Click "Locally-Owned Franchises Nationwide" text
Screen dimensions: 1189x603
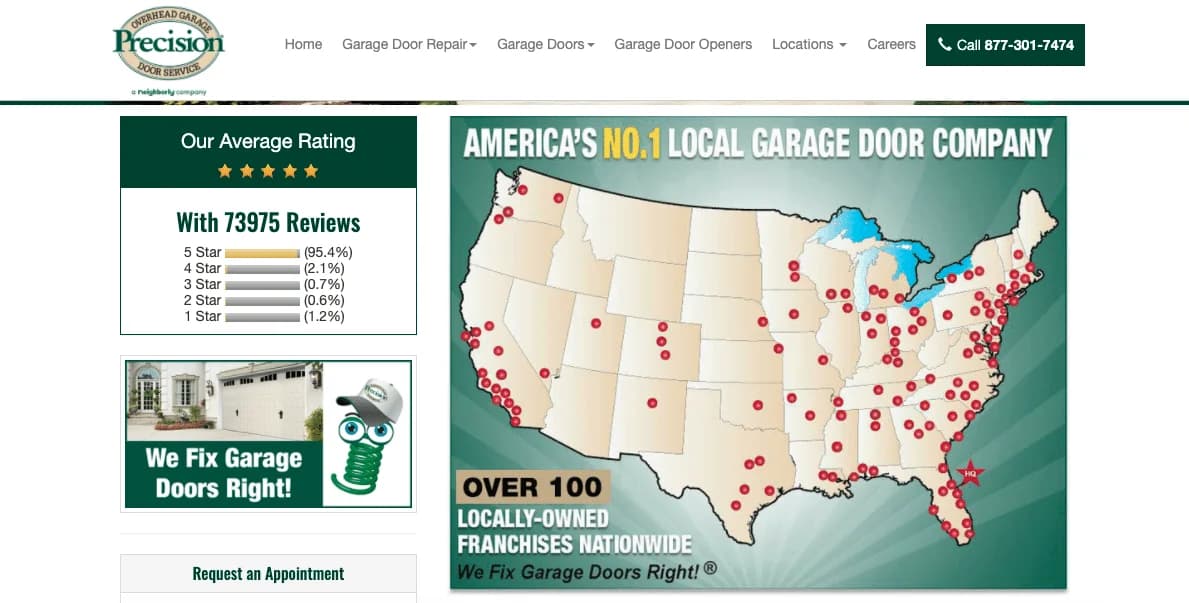pos(574,531)
